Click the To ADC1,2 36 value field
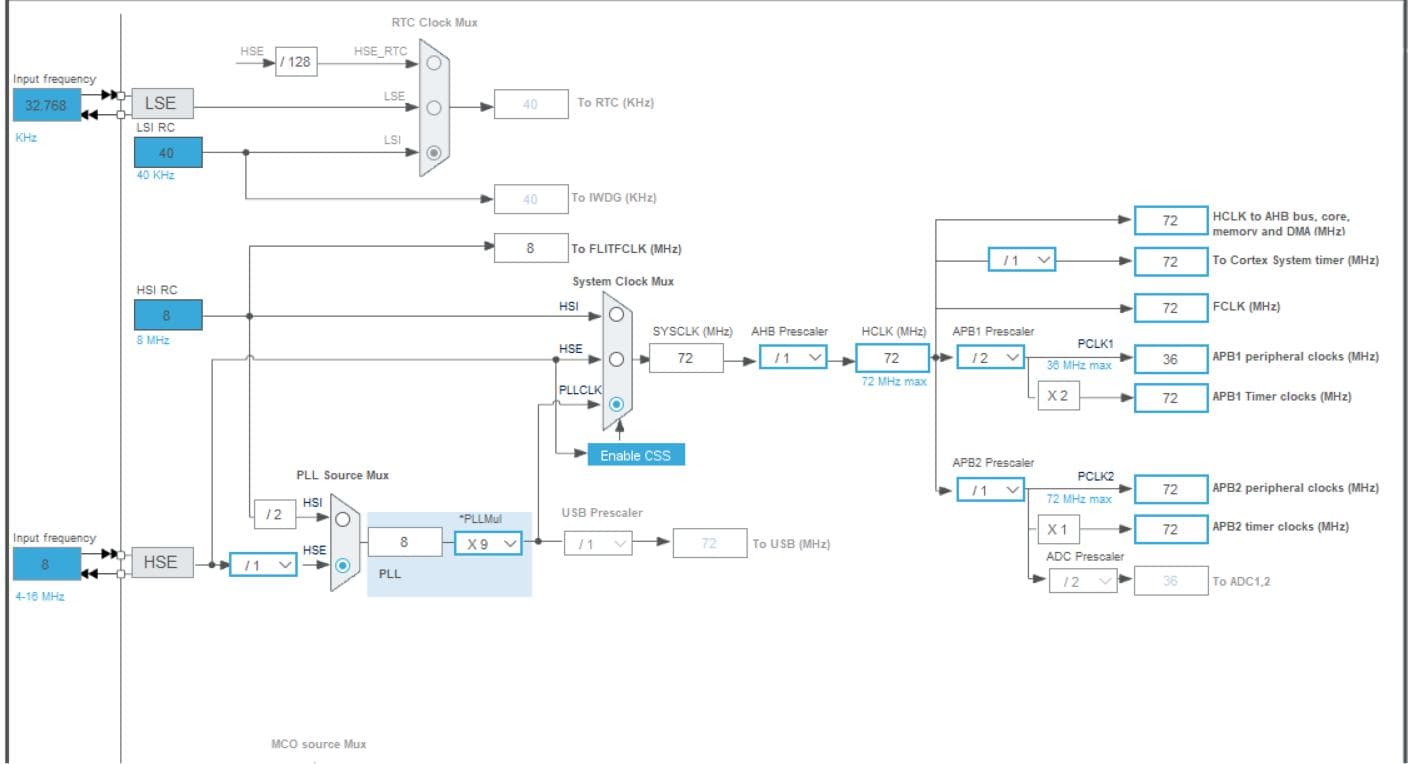This screenshot has width=1409, height=764. 1171,581
